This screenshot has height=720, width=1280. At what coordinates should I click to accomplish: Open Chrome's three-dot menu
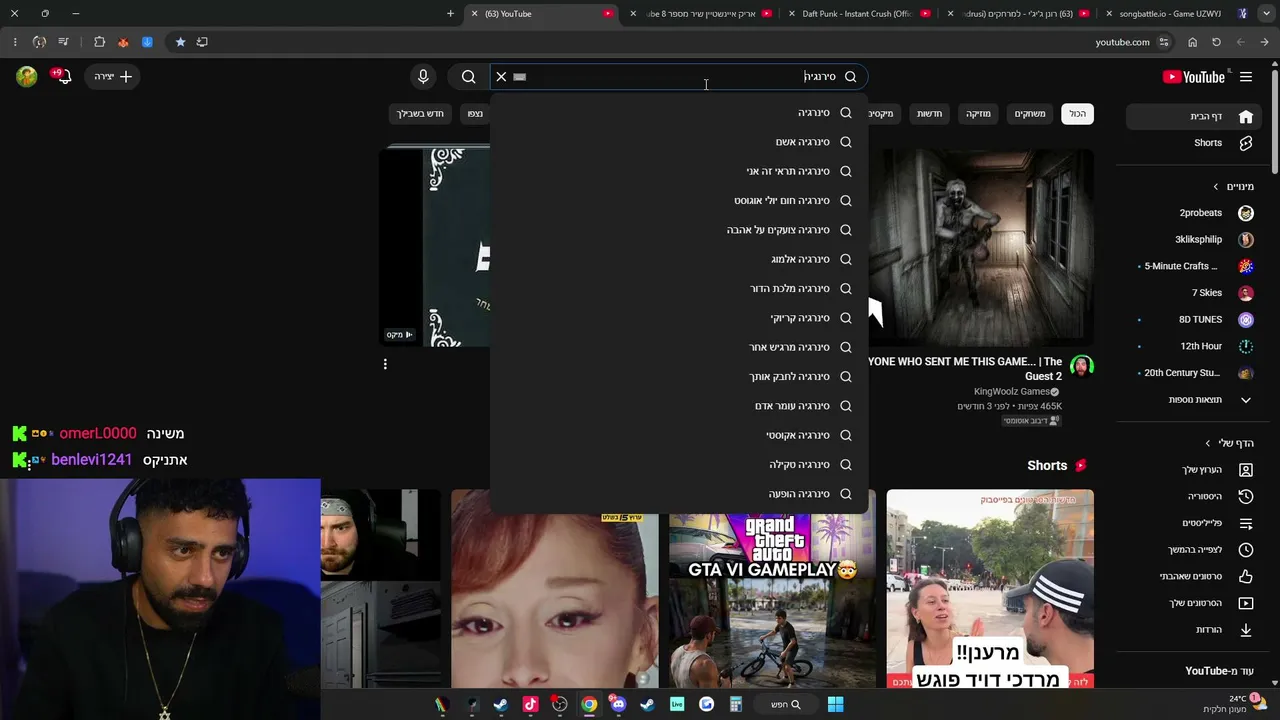coord(15,42)
